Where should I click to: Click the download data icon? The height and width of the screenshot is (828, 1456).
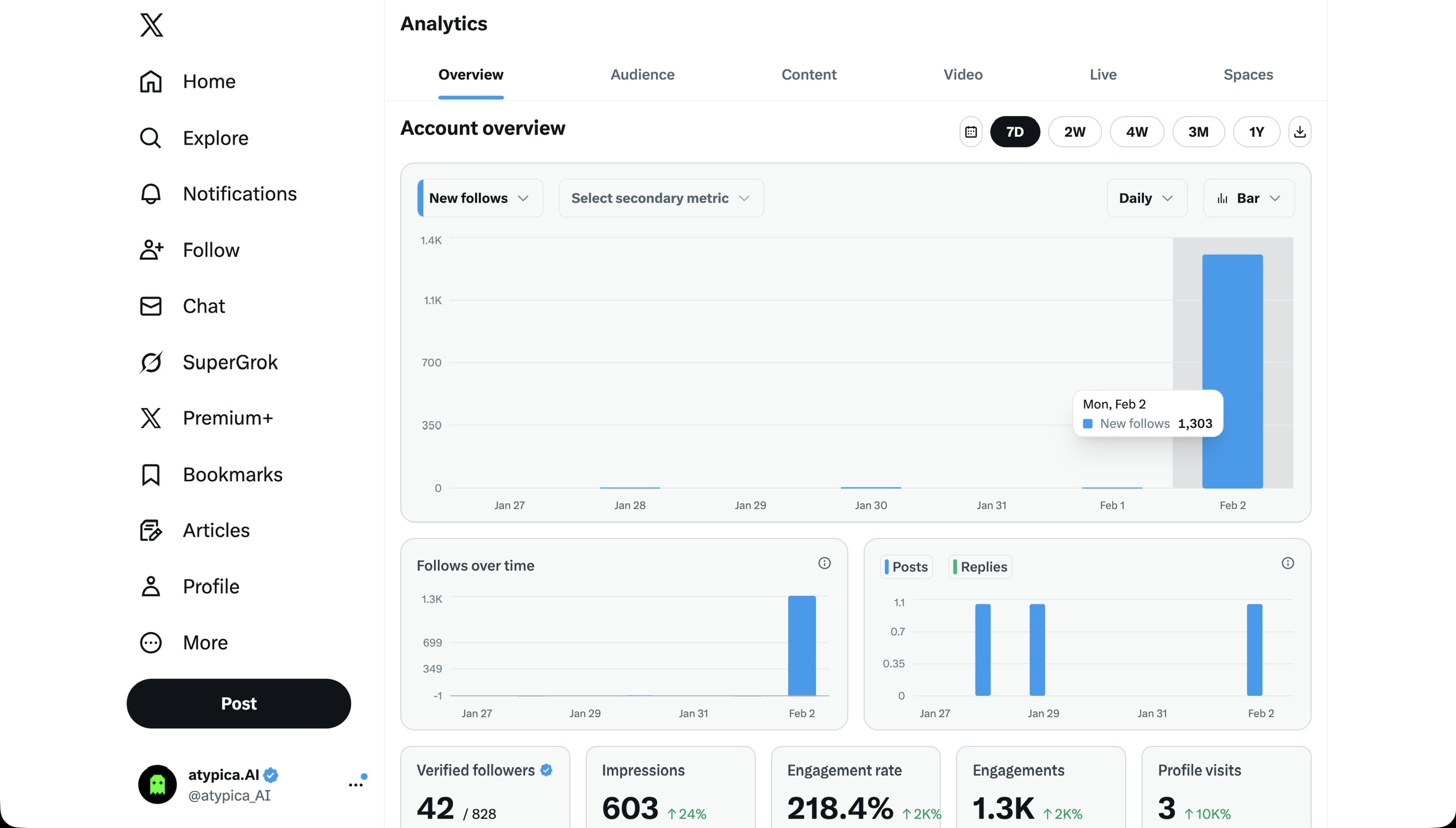point(1300,132)
